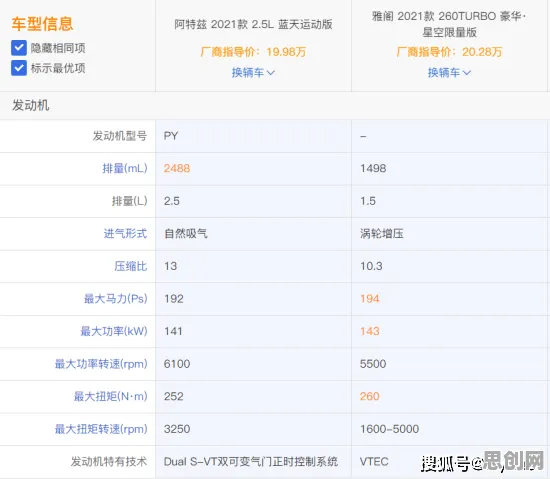Click the highlighted 194 horsepower value
This screenshot has width=550, height=479.
tap(370, 299)
